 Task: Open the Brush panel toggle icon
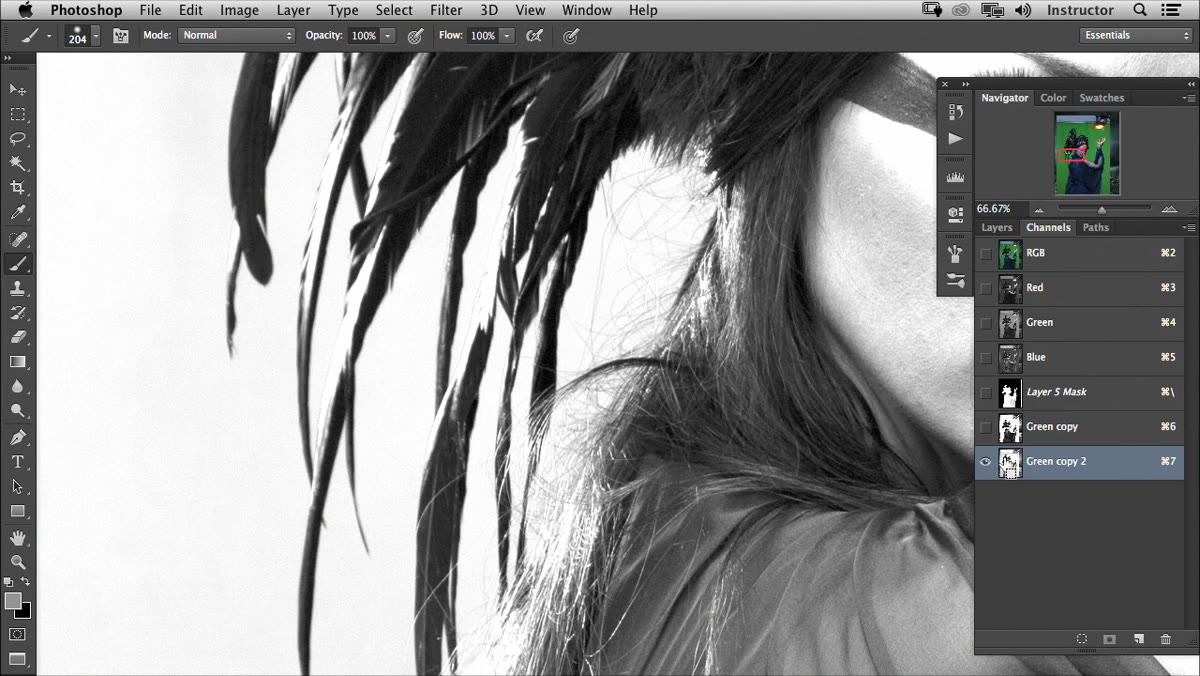121,35
